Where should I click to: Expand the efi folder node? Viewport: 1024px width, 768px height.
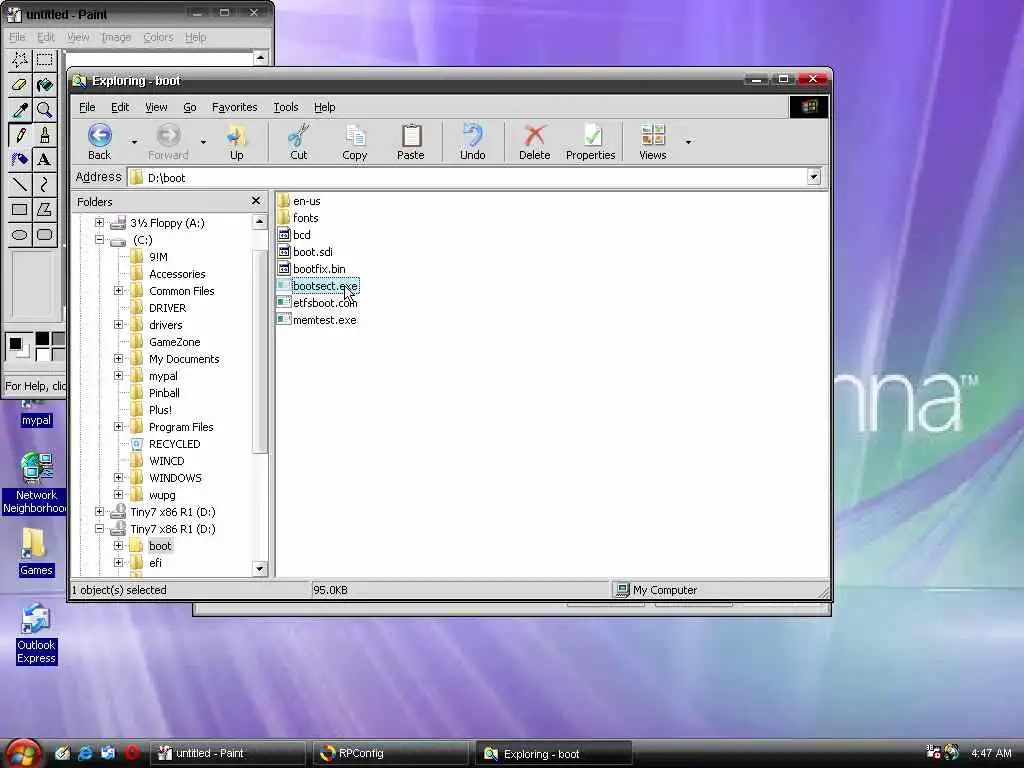(x=118, y=562)
